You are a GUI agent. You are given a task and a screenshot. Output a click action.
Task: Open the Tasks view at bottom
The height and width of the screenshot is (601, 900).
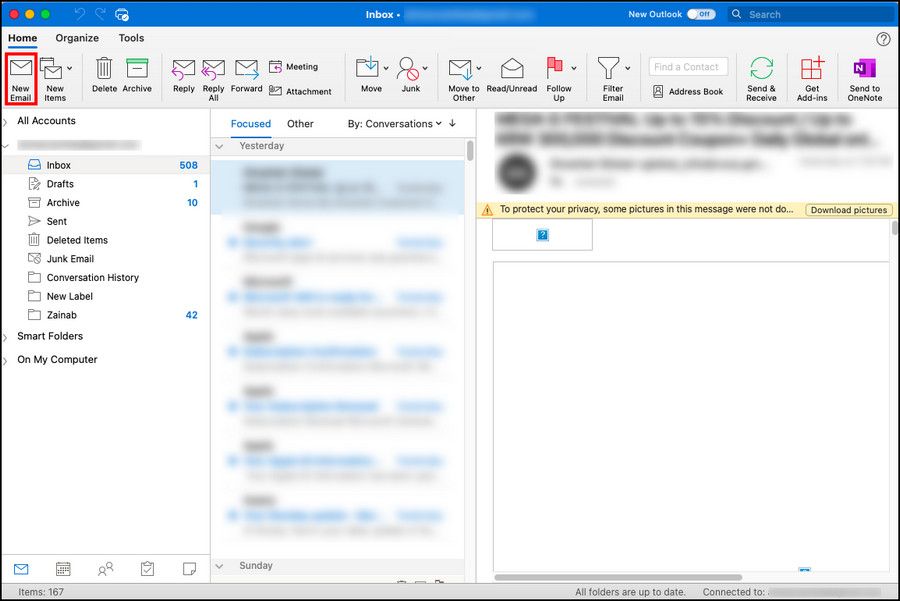[x=148, y=569]
